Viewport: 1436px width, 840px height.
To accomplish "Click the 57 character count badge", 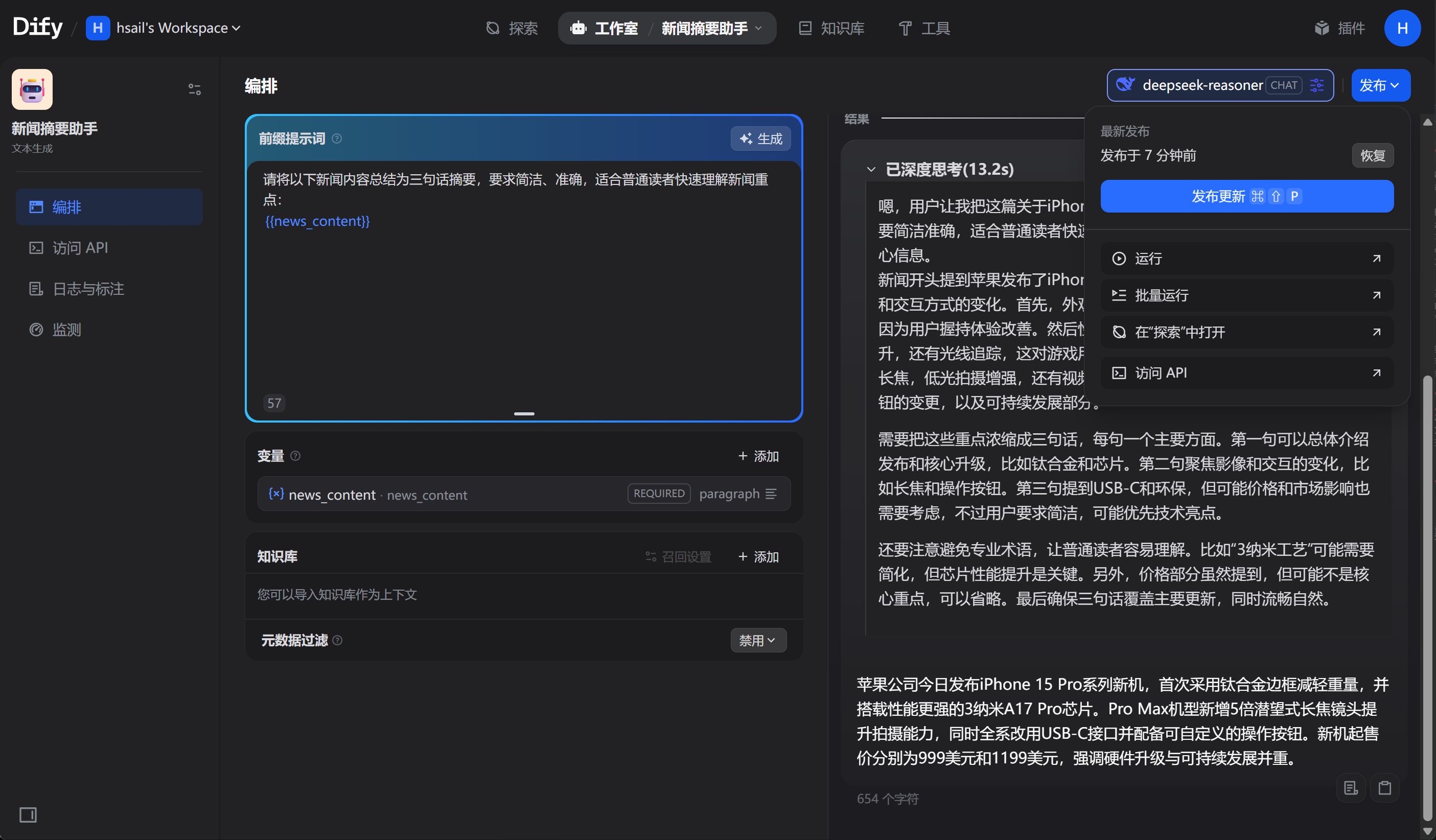I will click(x=274, y=404).
